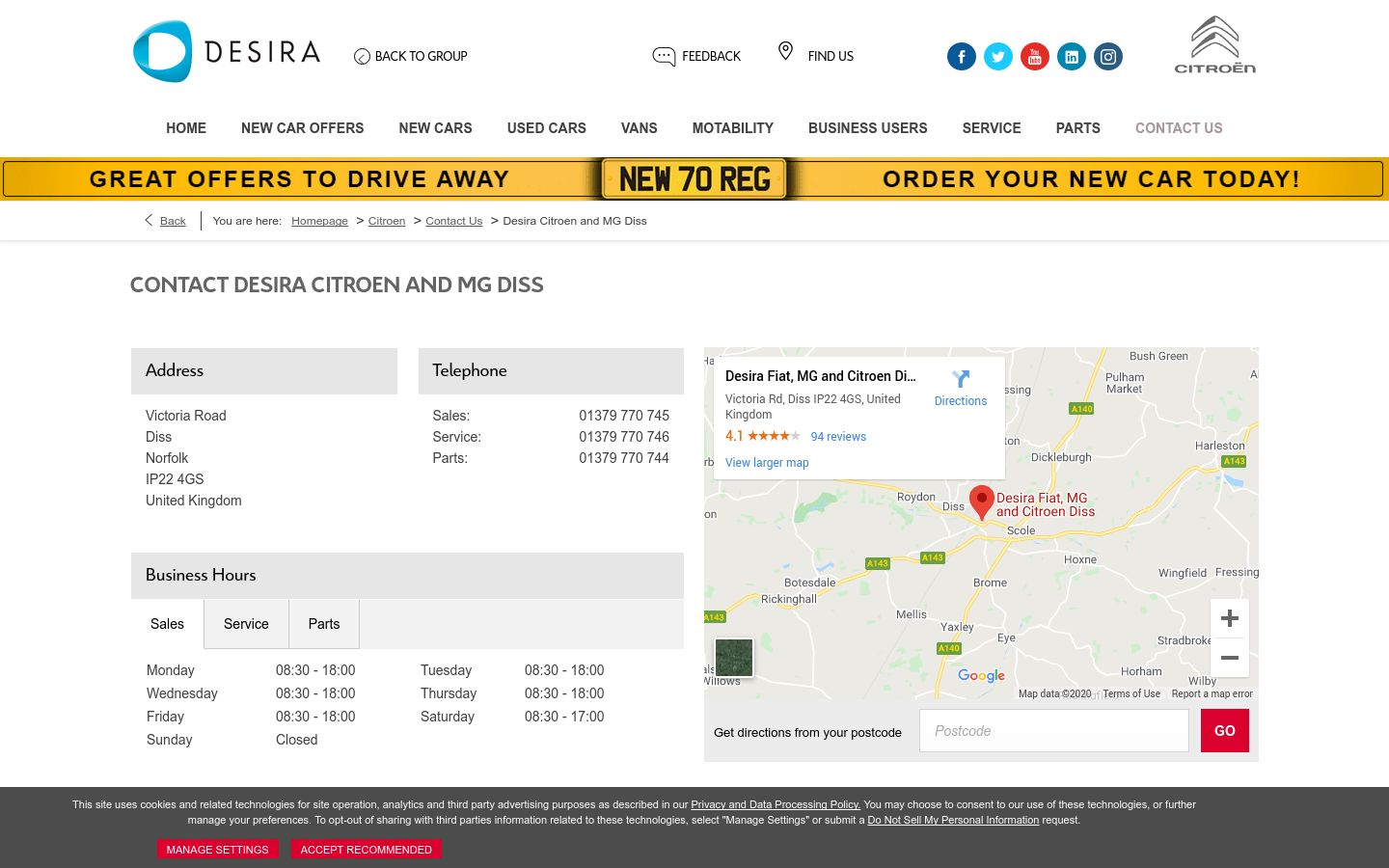
Task: Click View larger map link
Action: click(x=767, y=463)
